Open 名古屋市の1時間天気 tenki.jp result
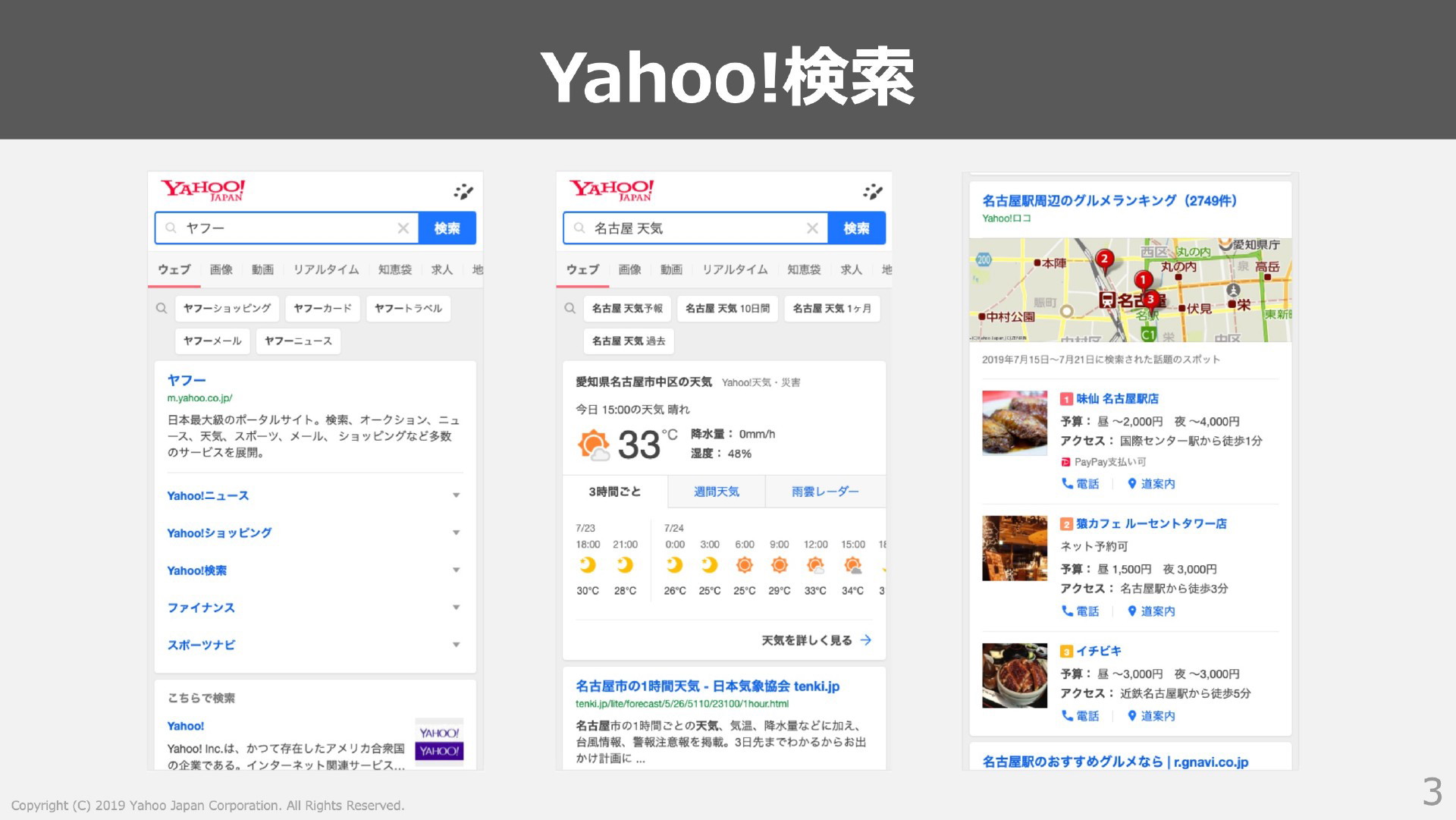The height and width of the screenshot is (820, 1456). (x=708, y=686)
